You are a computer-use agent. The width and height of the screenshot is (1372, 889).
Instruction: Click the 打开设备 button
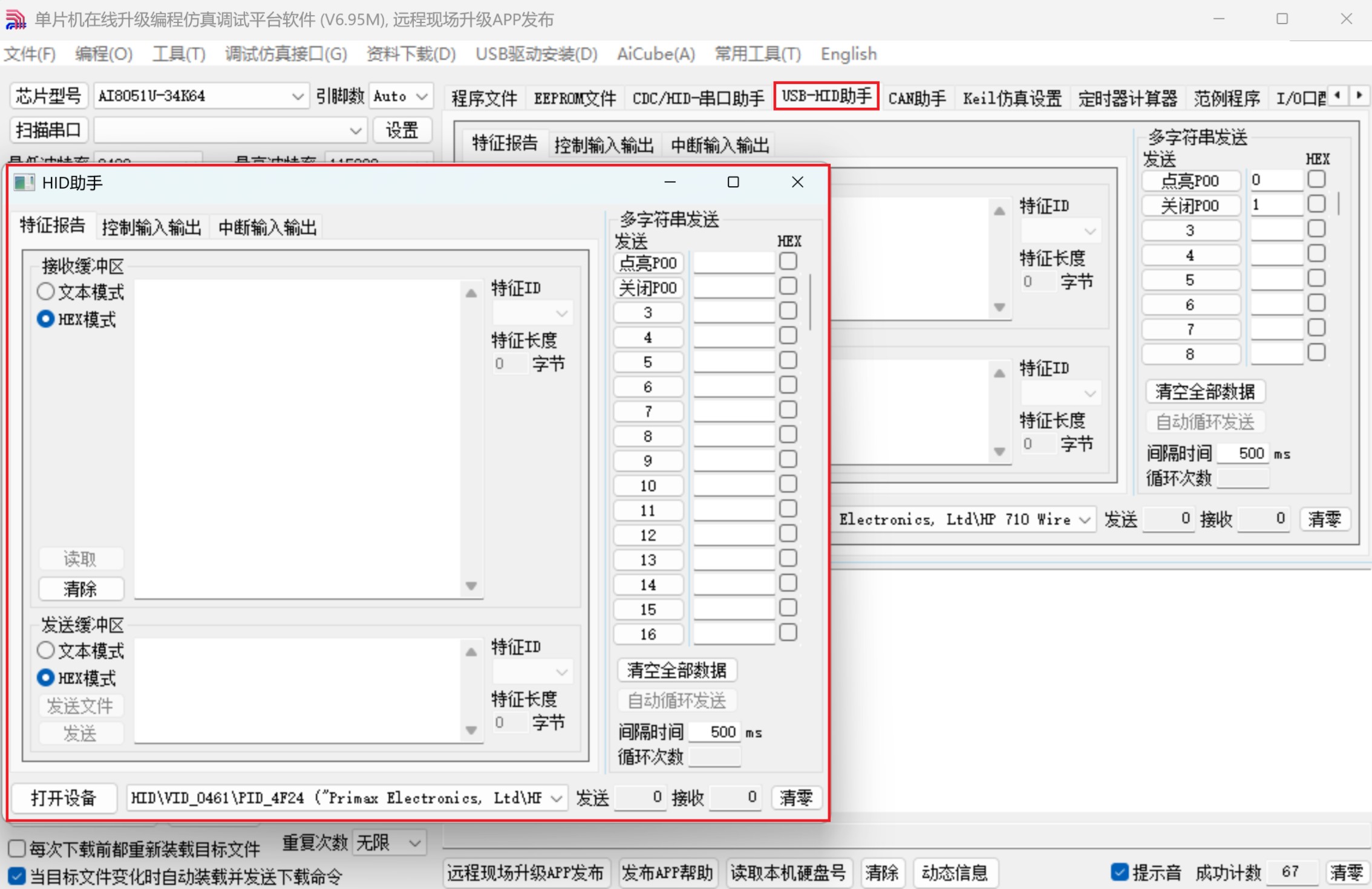pyautogui.click(x=64, y=798)
